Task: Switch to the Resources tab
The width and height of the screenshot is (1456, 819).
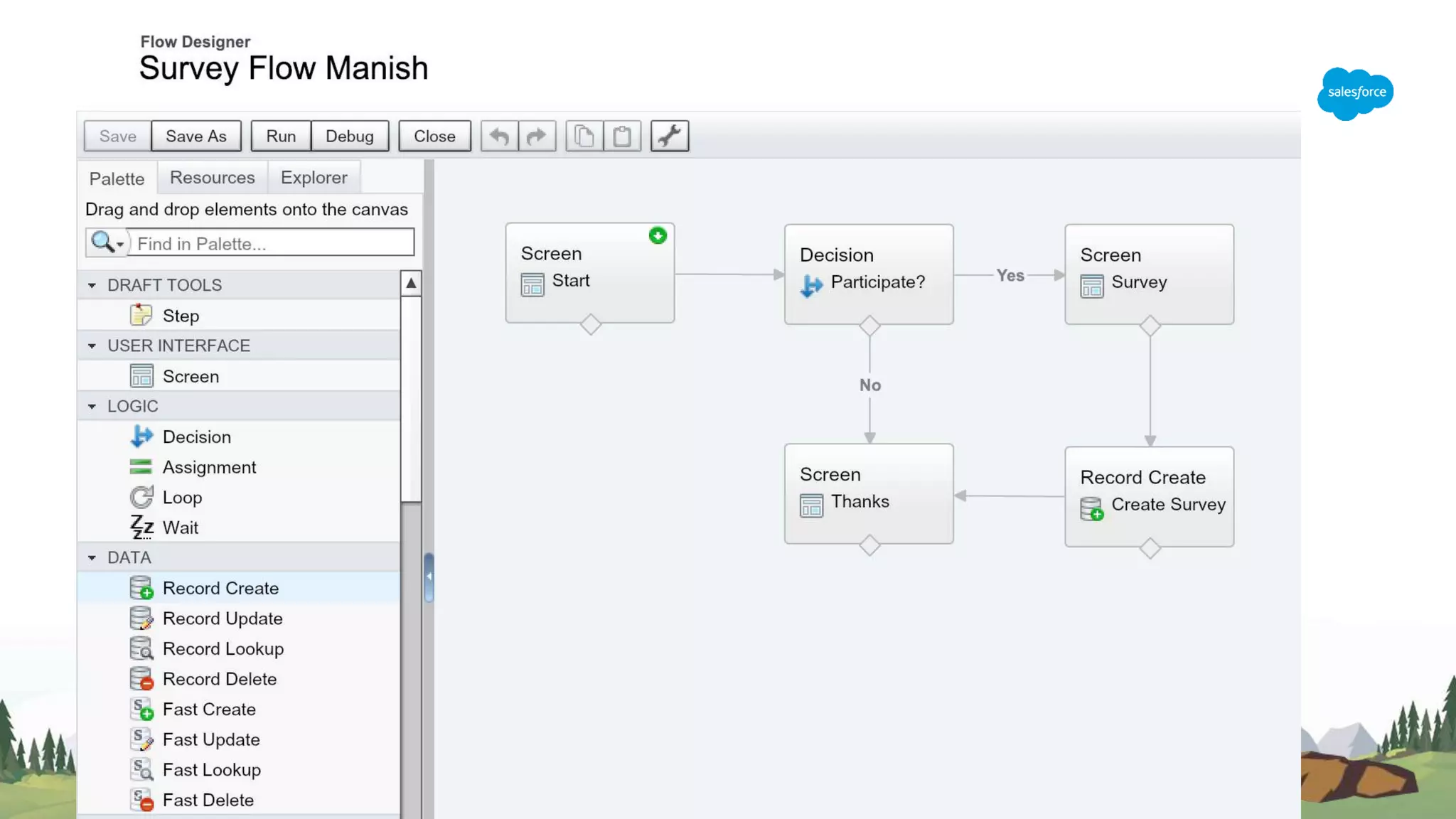Action: (212, 178)
